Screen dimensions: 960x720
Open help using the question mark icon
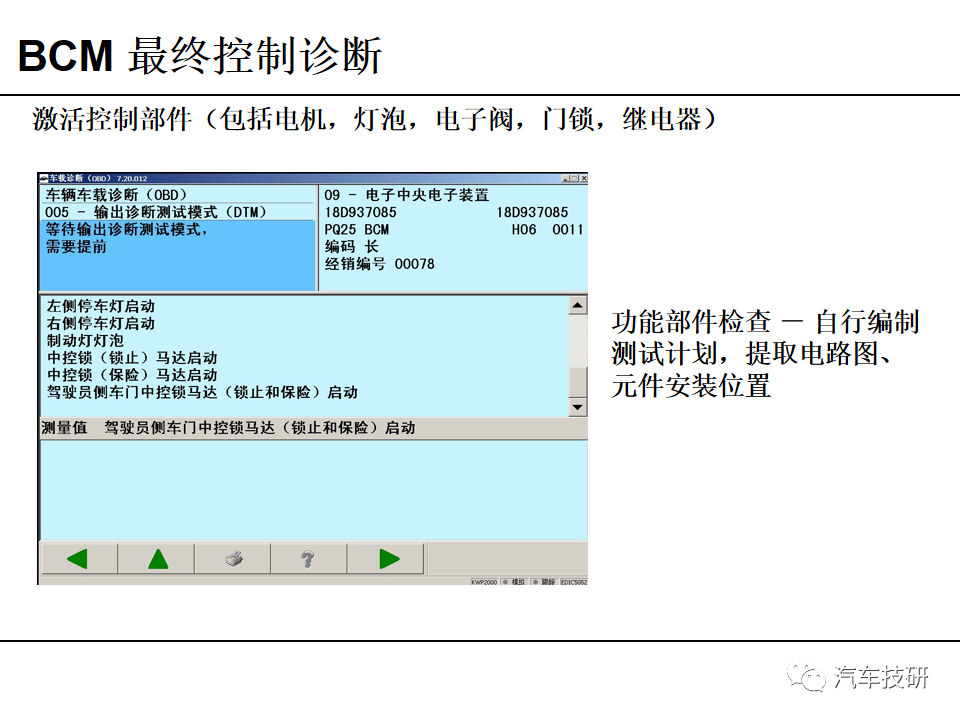pos(306,559)
